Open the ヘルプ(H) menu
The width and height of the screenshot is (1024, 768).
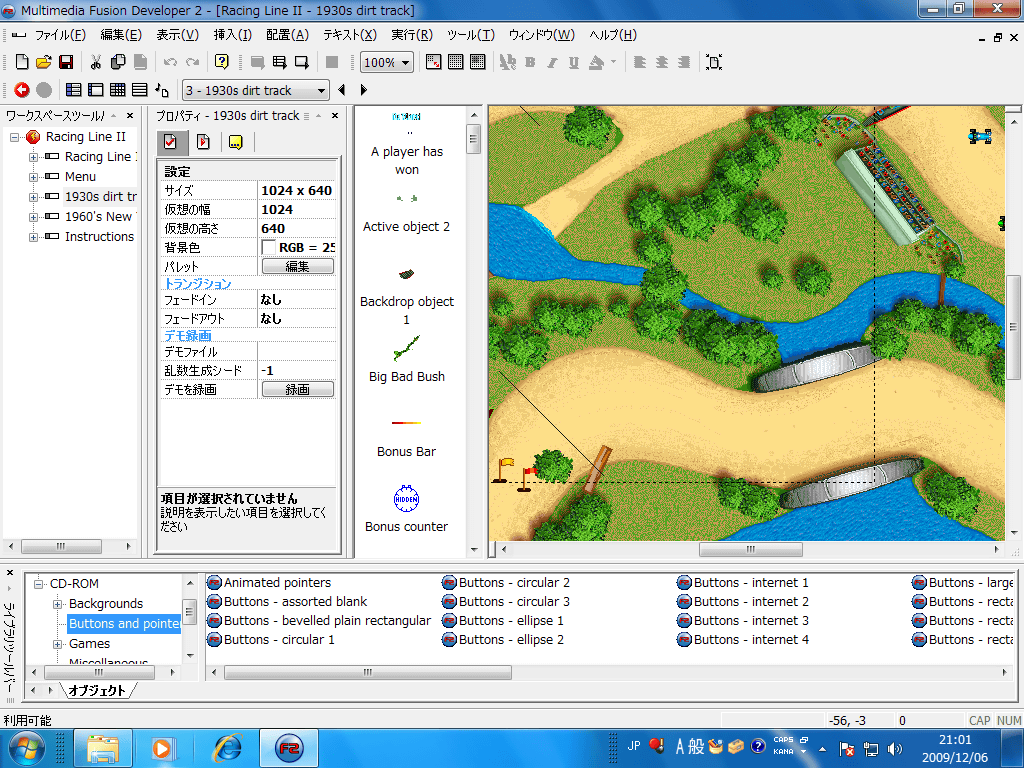[613, 35]
